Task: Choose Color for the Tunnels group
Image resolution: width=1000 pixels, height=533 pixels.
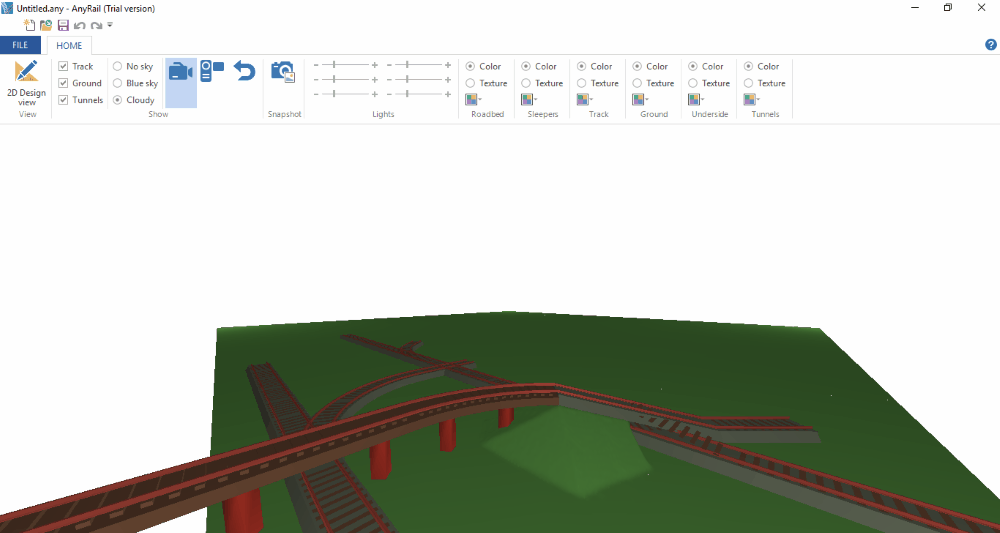Action: coord(749,66)
